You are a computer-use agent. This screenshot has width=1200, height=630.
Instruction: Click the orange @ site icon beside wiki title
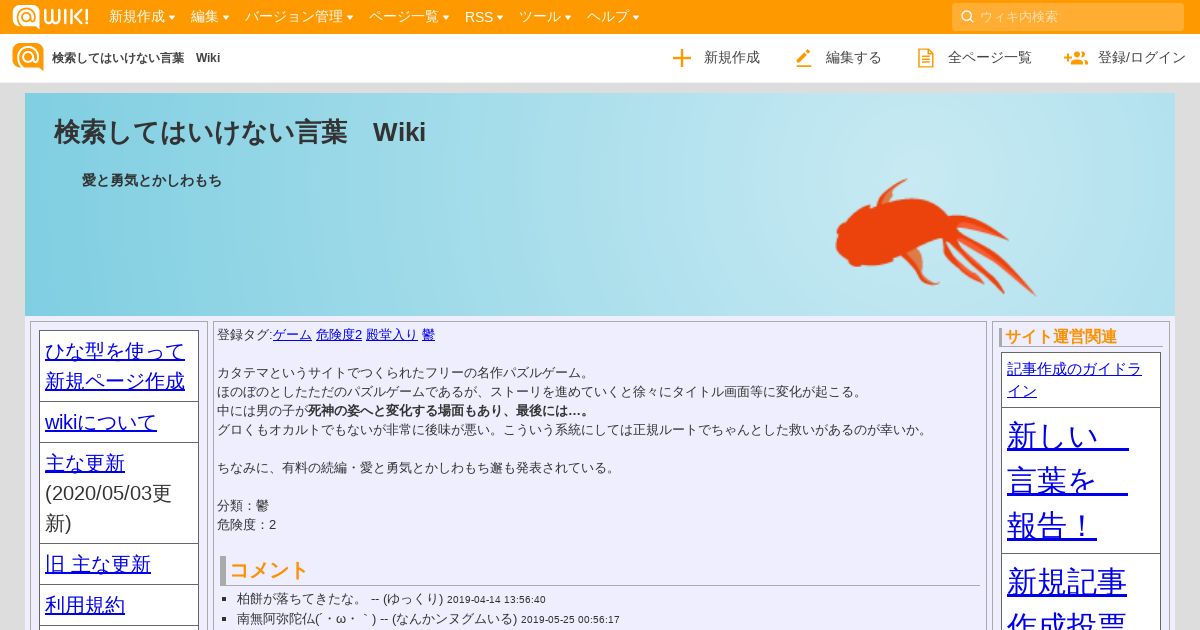[28, 57]
